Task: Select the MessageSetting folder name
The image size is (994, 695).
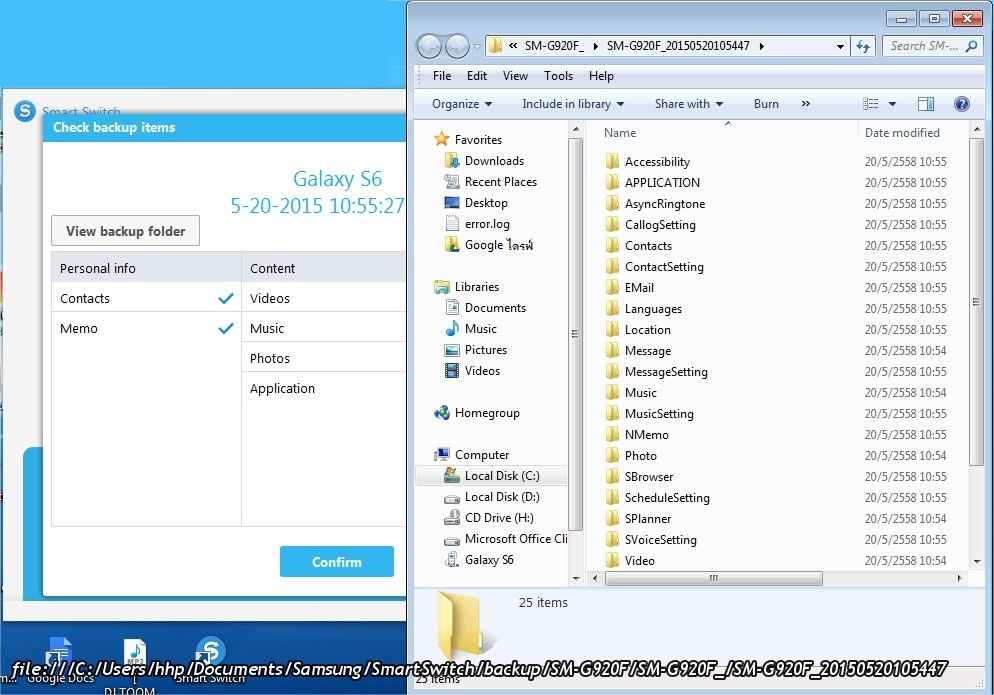Action: coord(666,372)
